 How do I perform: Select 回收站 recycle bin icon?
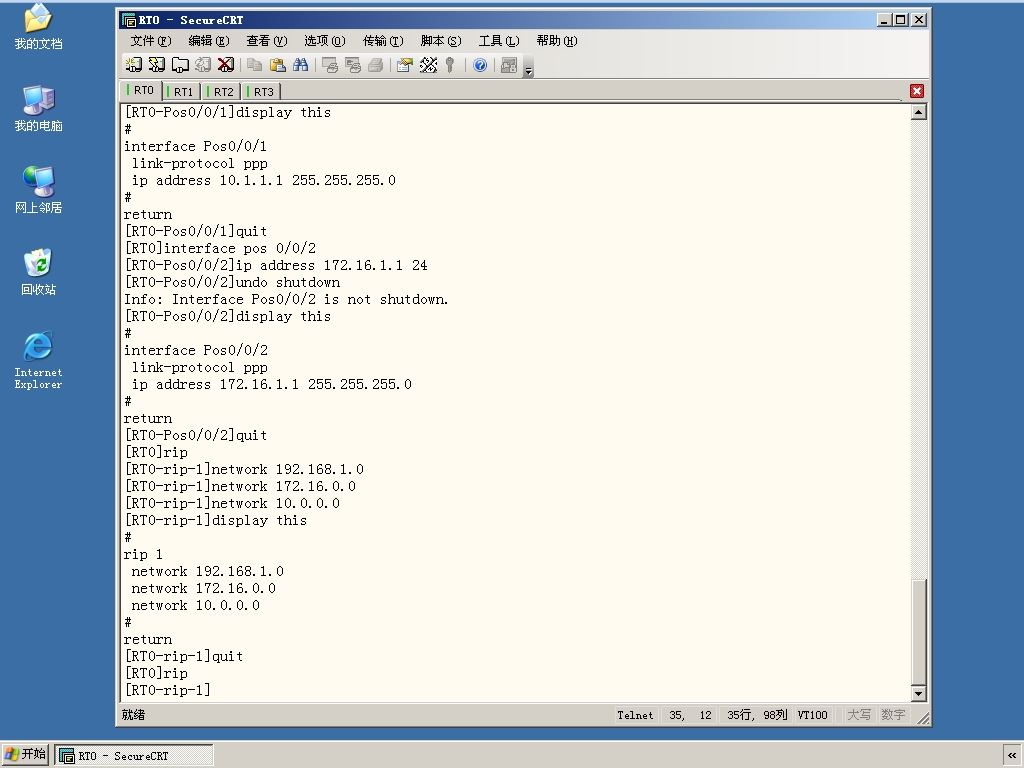[x=38, y=272]
